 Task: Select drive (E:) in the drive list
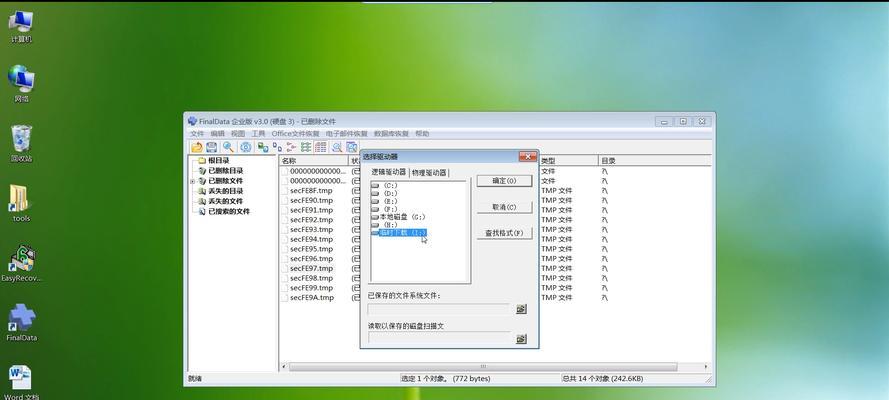385,201
